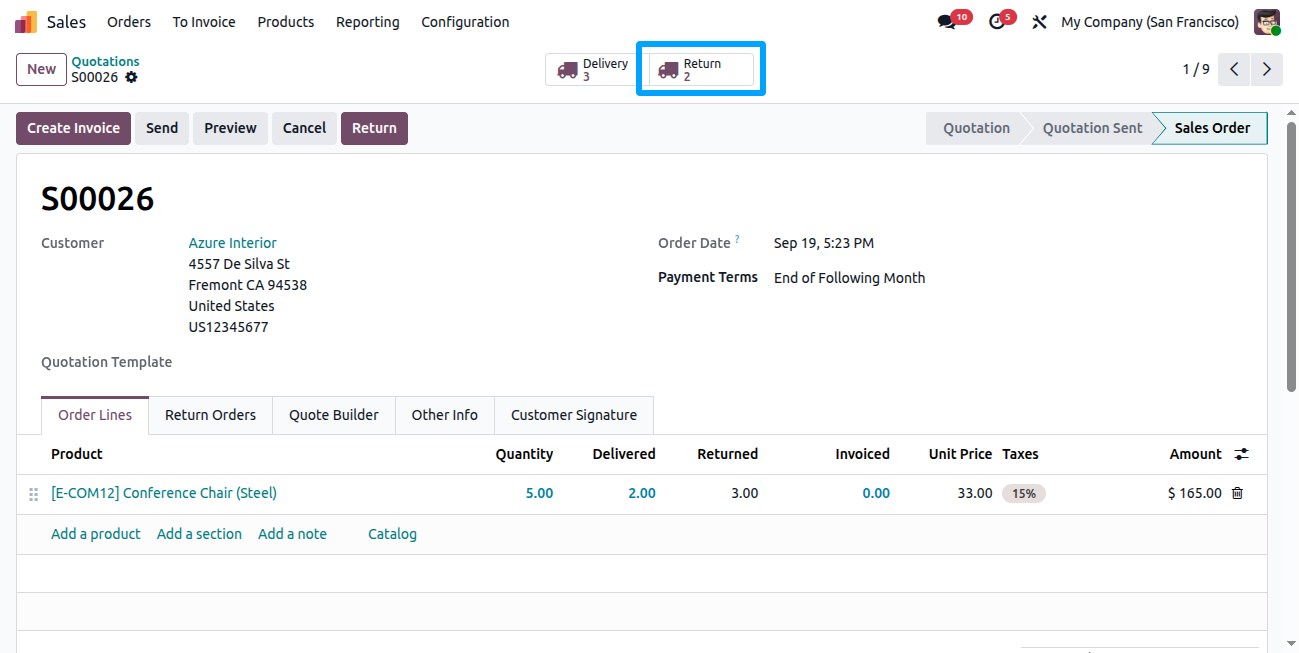
Task: Open the Azure Interior customer link
Action: click(232, 243)
